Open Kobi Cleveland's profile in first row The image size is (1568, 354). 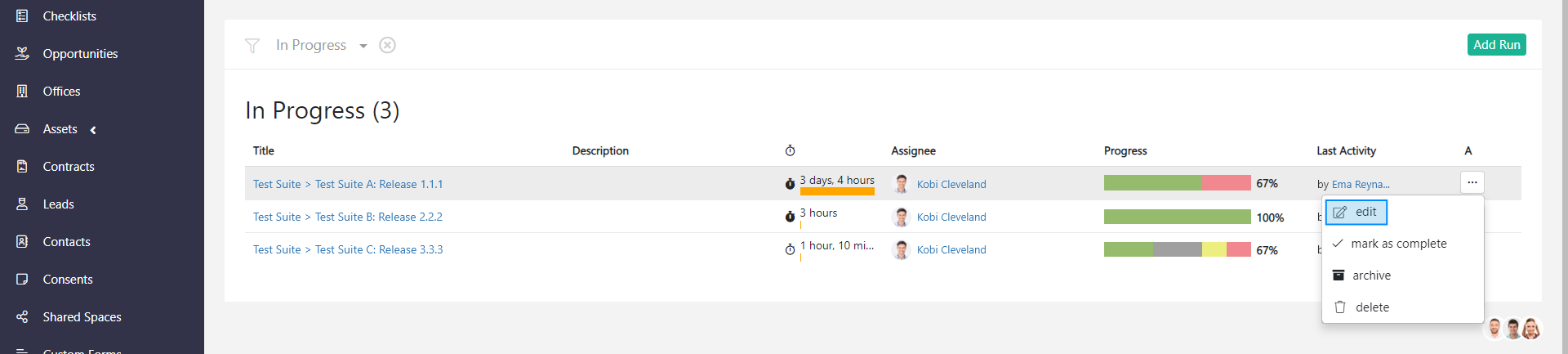(951, 184)
